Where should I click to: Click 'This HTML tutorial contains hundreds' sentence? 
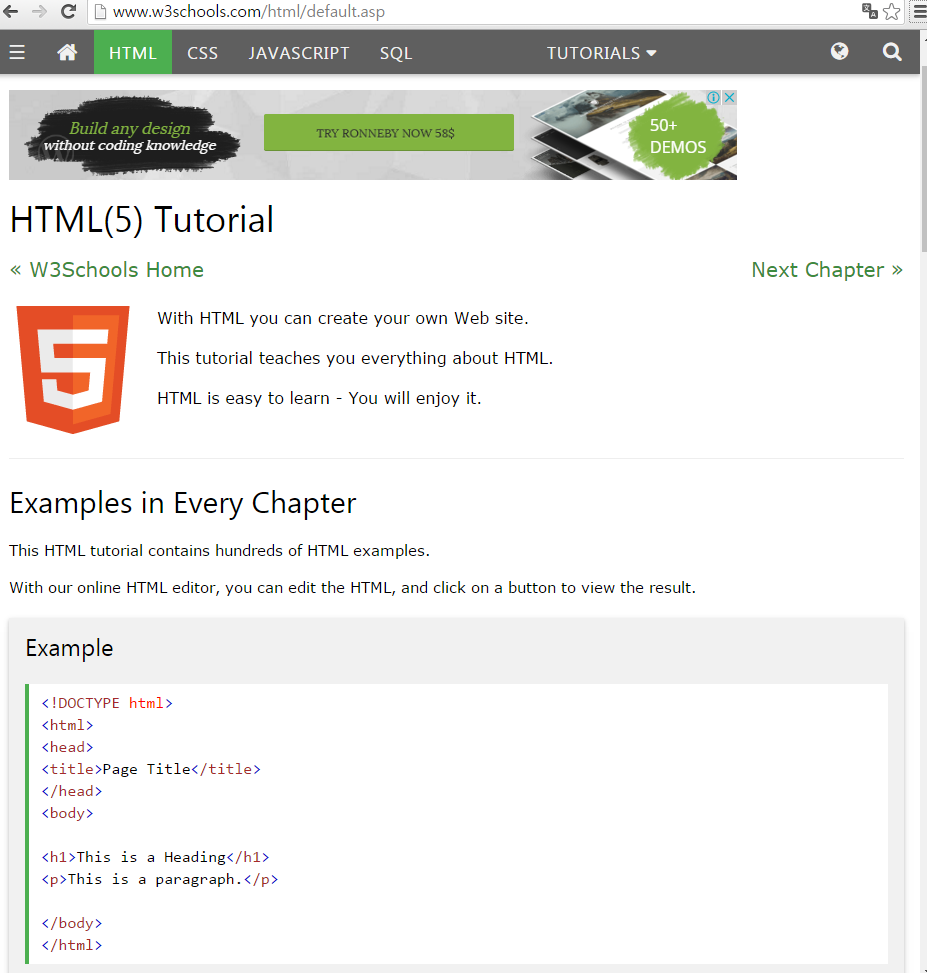click(x=219, y=551)
